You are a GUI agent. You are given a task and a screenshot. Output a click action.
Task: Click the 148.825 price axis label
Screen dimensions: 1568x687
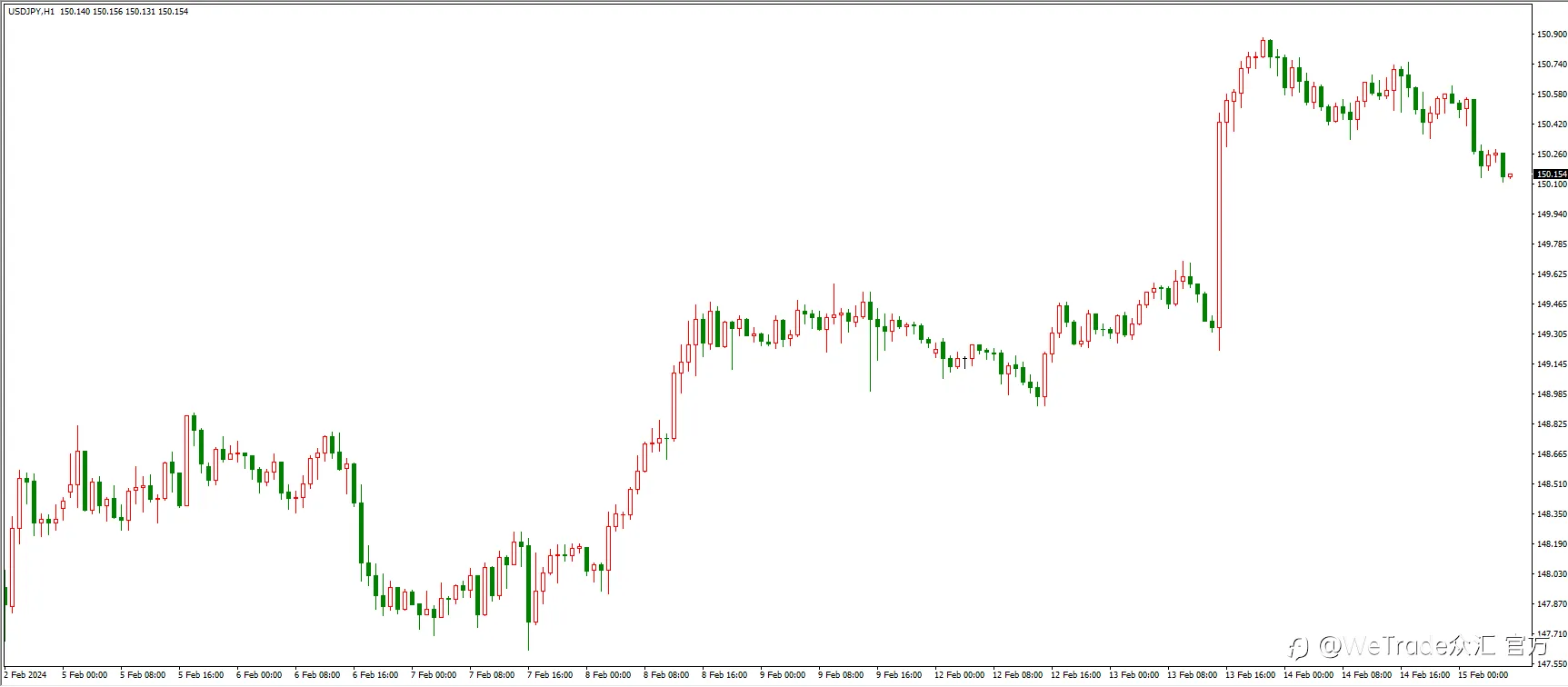(1552, 424)
